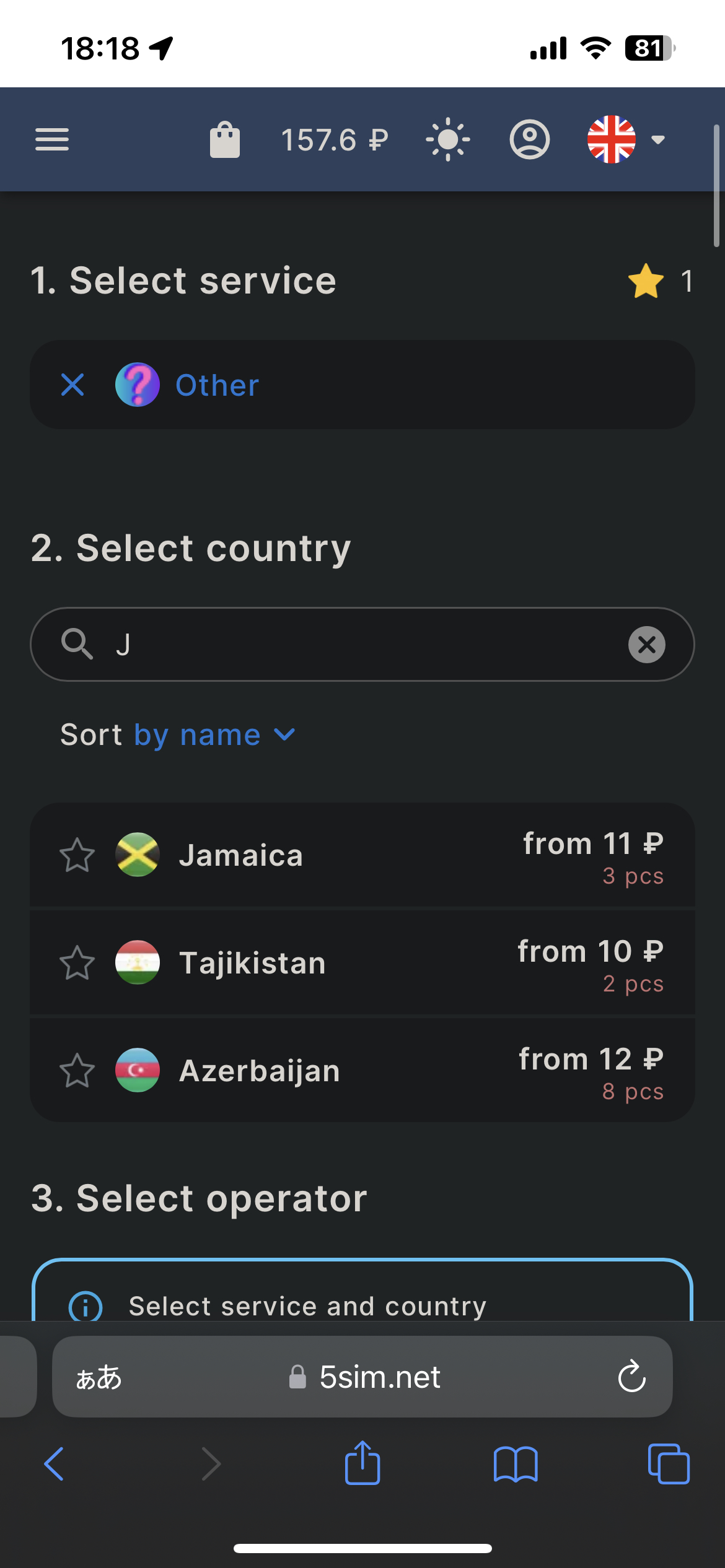Screen dimensions: 725x1568
Task: Switch theme with the sun icon
Action: pyautogui.click(x=448, y=140)
